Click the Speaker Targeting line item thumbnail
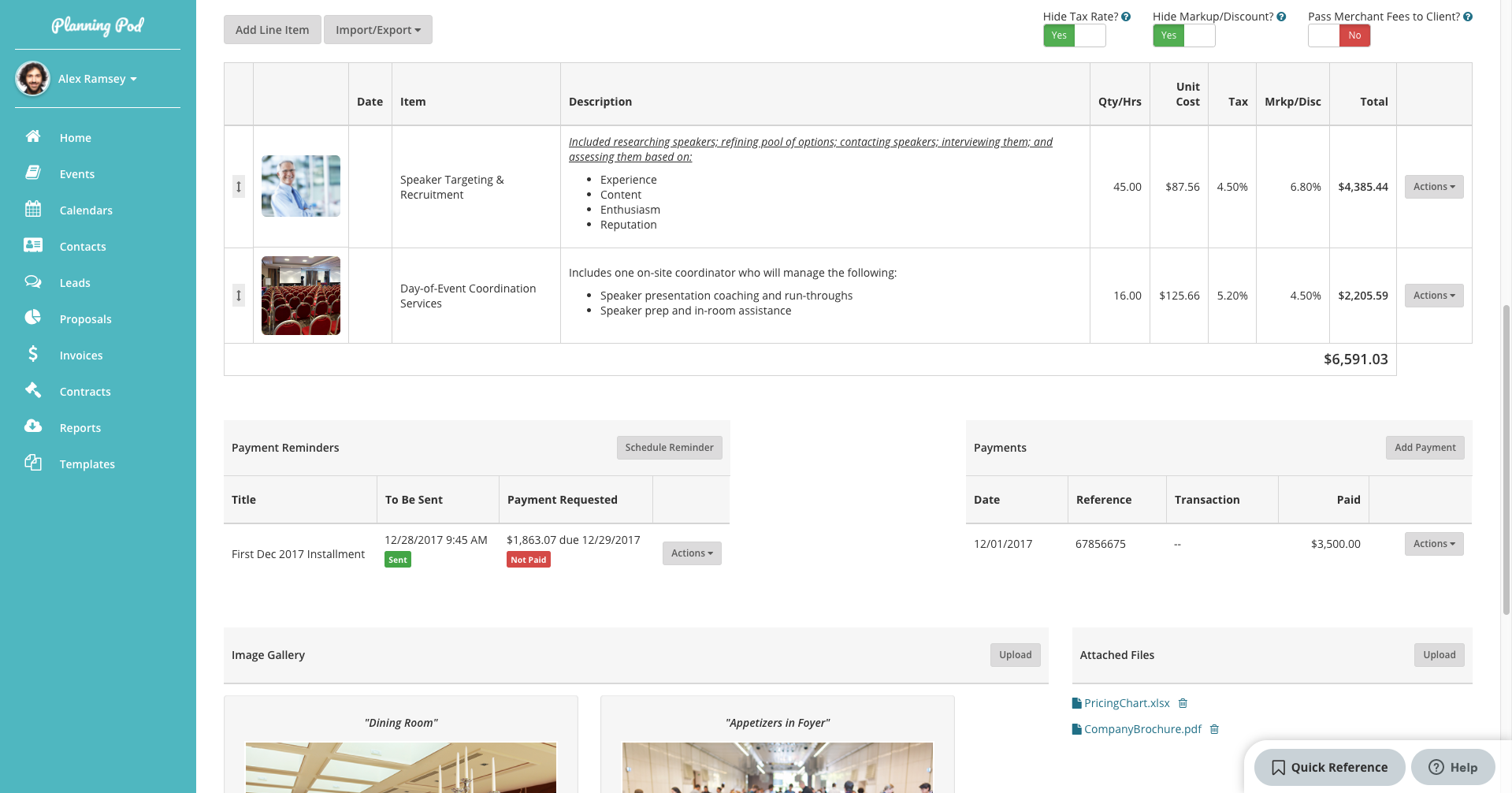The width and height of the screenshot is (1512, 793). (301, 186)
